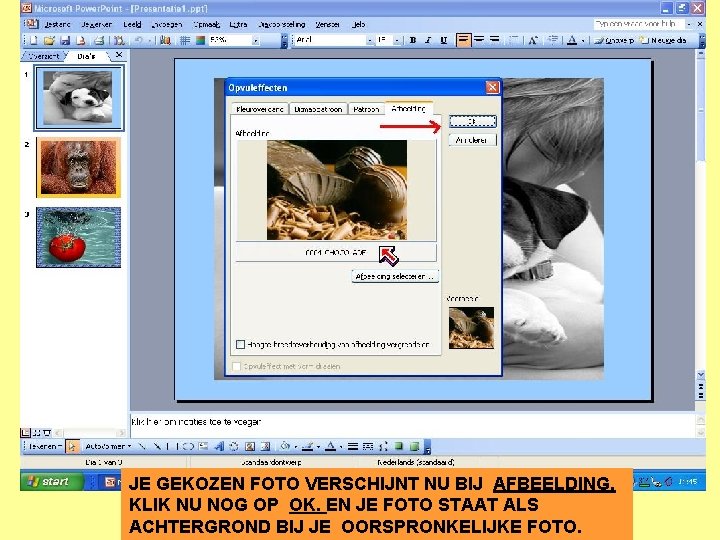Open the font color dropdown arrow
The height and width of the screenshot is (540, 720).
(583, 40)
